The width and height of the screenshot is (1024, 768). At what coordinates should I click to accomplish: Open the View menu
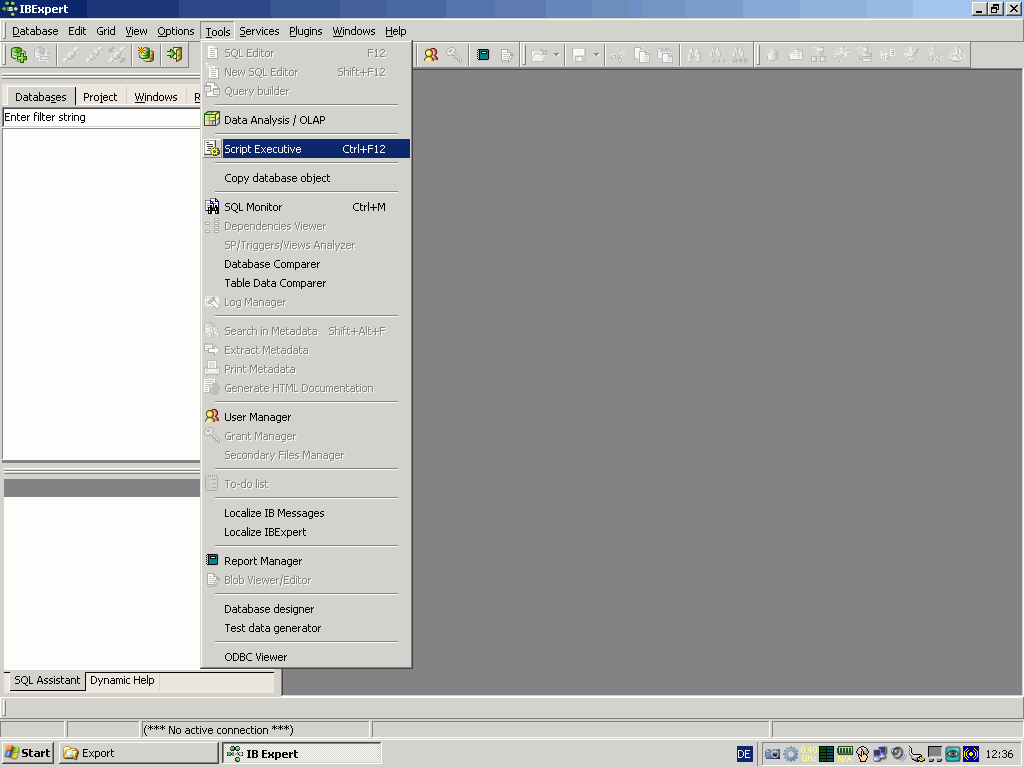(x=136, y=31)
